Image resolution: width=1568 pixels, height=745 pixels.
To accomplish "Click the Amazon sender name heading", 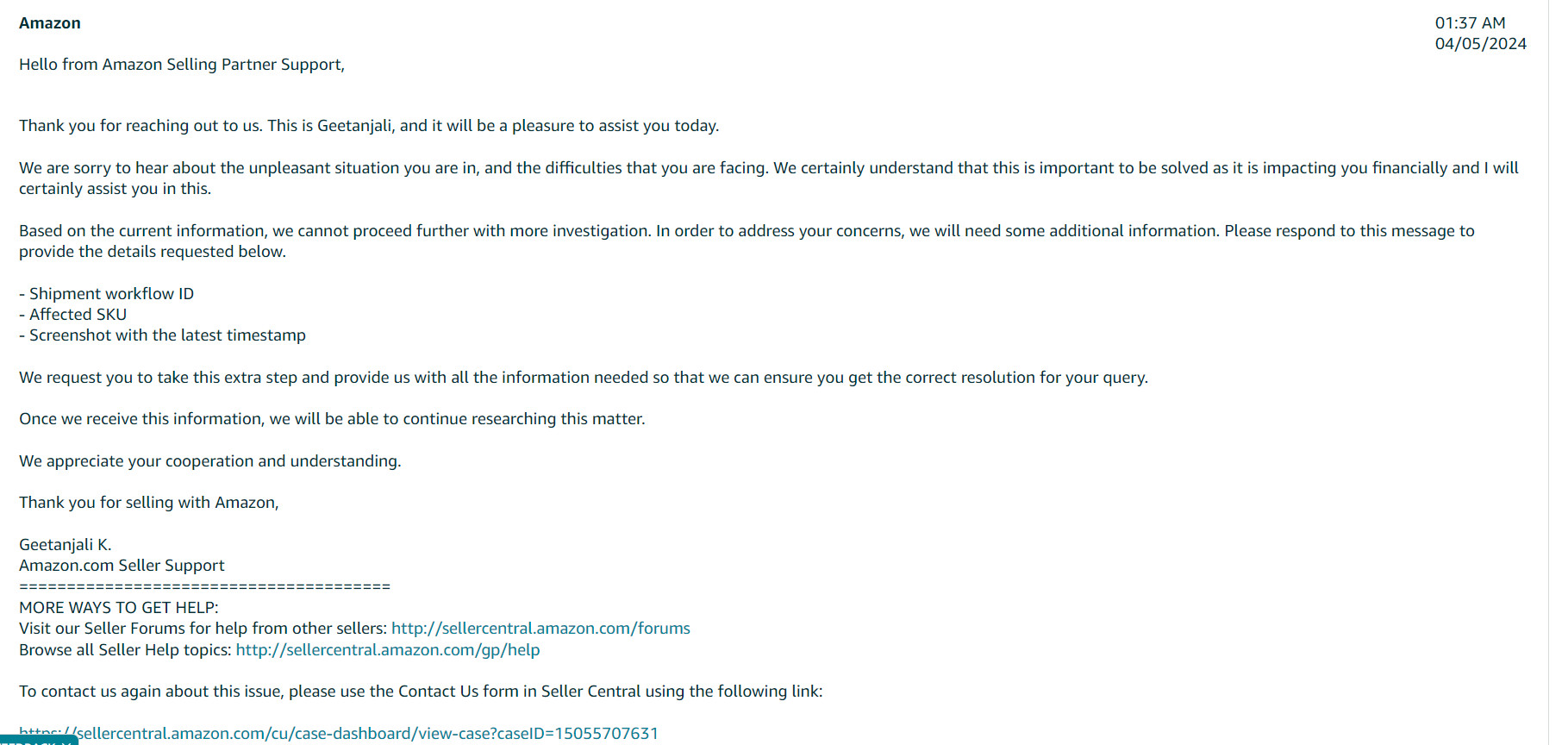I will click(50, 23).
